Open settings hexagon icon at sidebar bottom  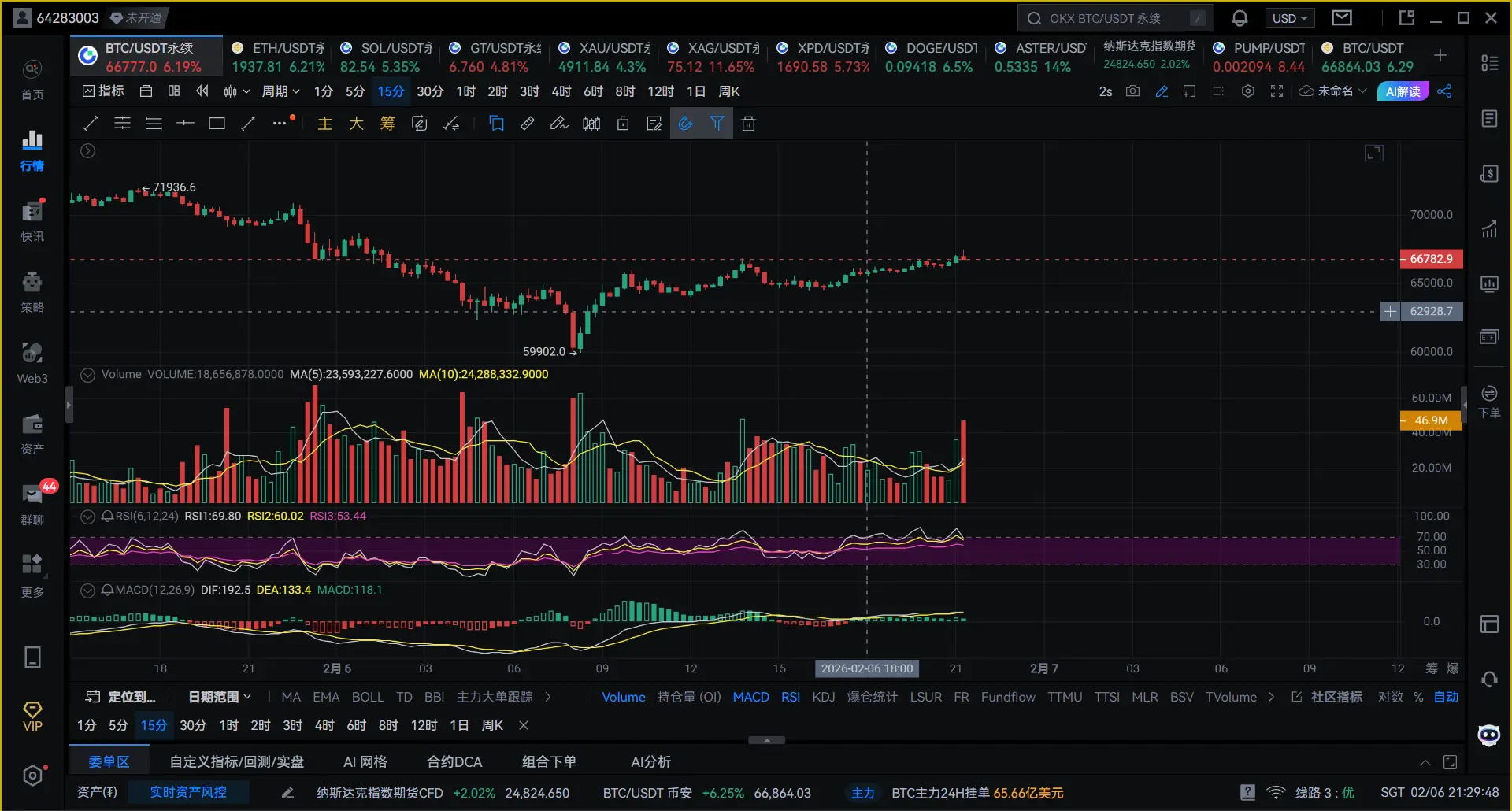tap(32, 776)
